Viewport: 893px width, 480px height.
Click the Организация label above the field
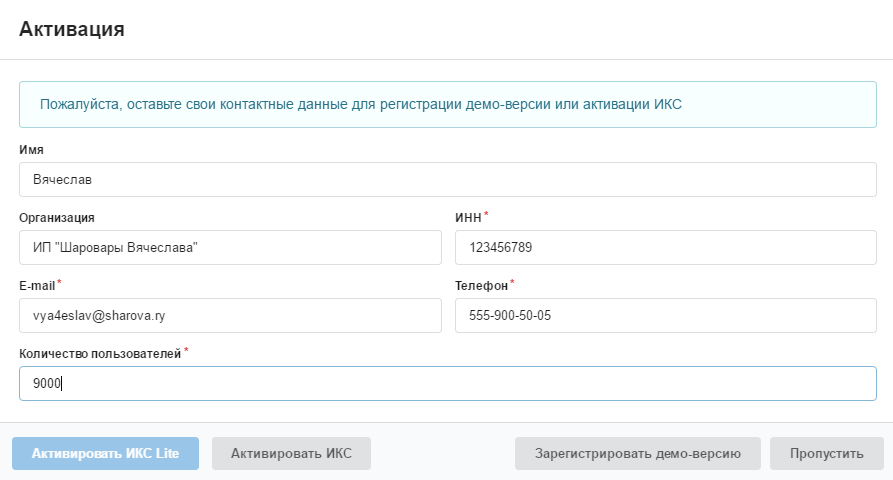click(57, 217)
